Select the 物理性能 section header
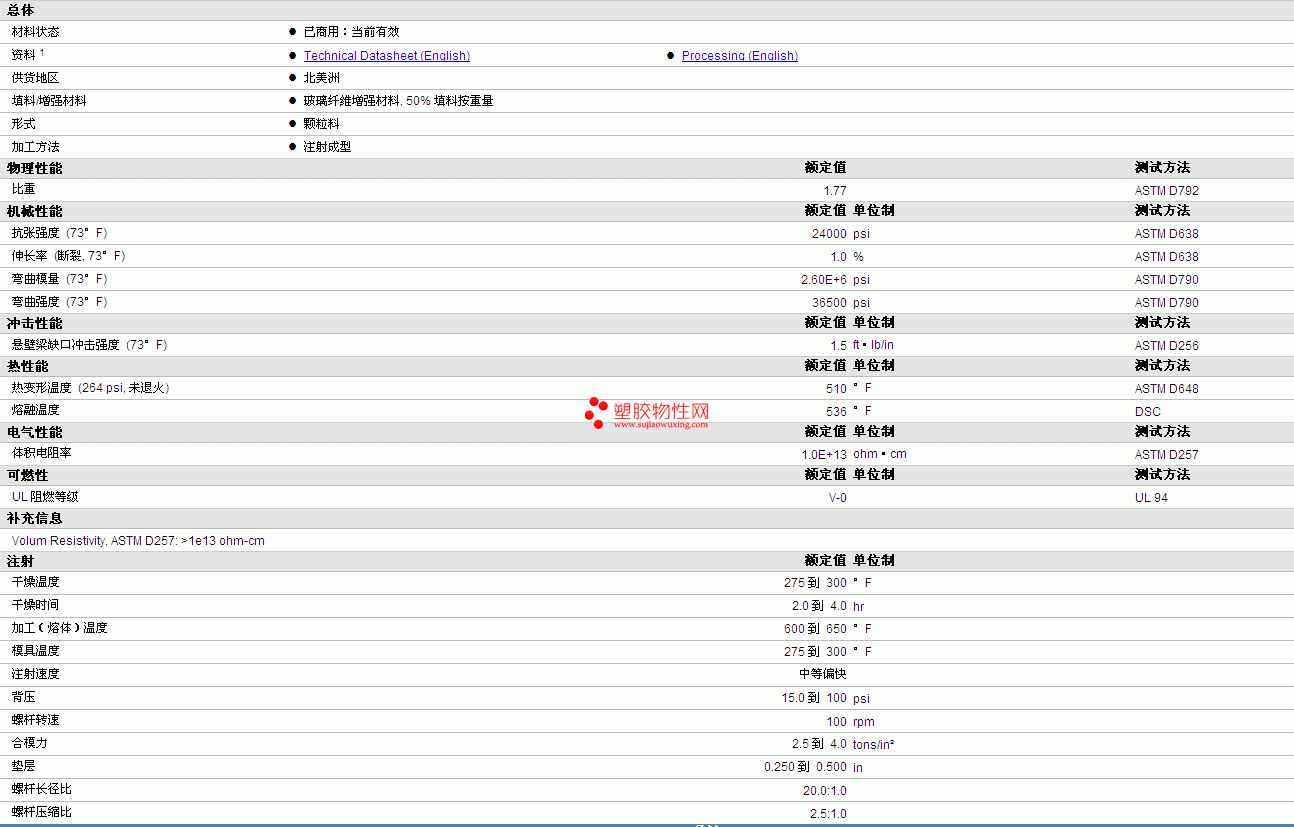 [x=34, y=168]
